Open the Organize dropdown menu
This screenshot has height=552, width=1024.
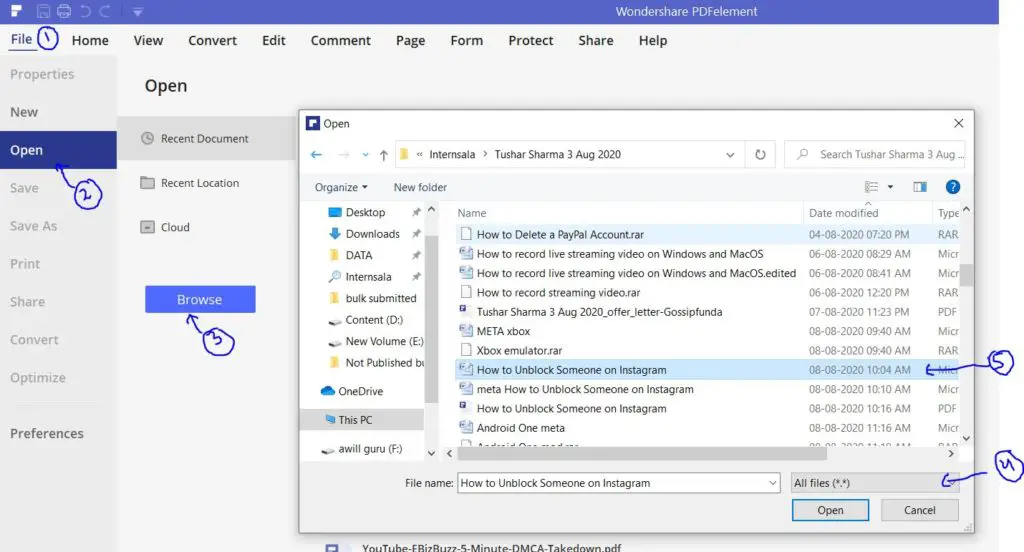click(341, 187)
